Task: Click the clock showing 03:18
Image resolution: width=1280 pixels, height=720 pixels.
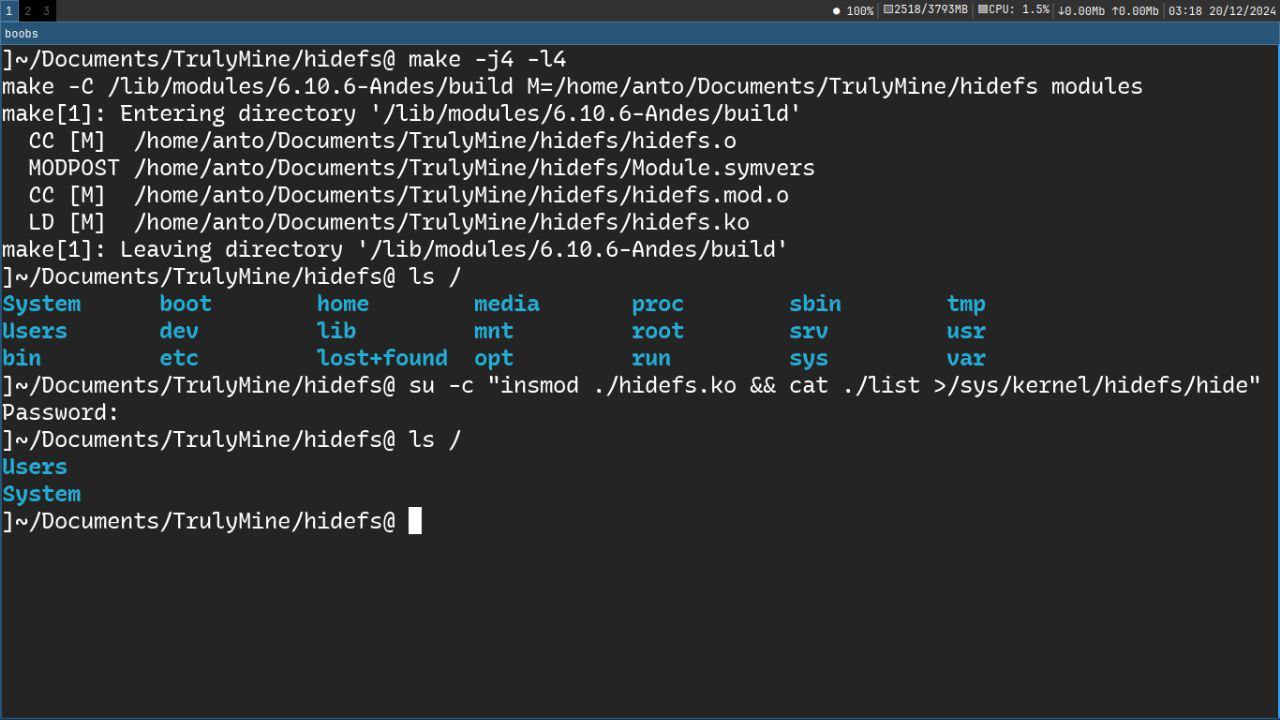Action: tap(1185, 11)
